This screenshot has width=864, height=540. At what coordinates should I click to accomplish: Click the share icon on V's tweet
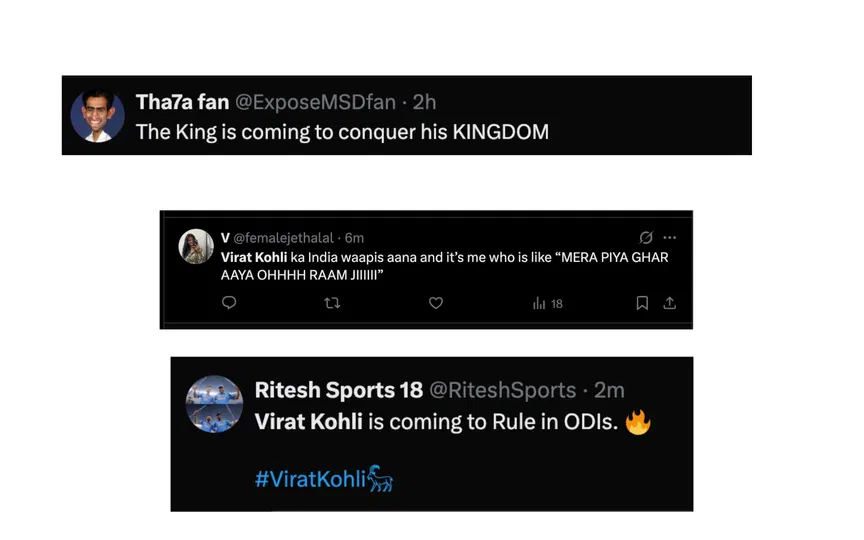point(669,303)
